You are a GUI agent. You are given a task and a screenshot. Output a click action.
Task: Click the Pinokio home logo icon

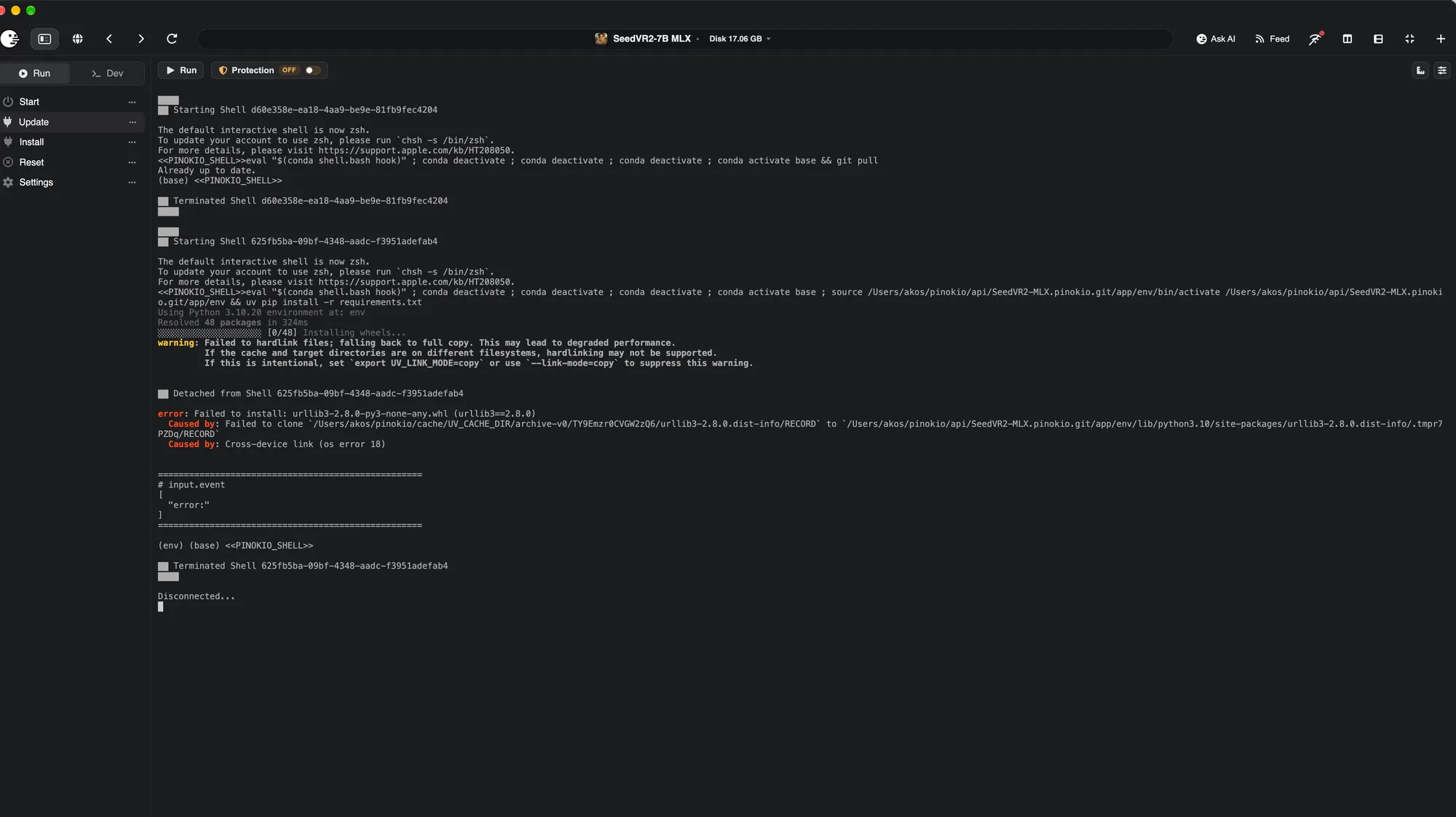(x=9, y=39)
